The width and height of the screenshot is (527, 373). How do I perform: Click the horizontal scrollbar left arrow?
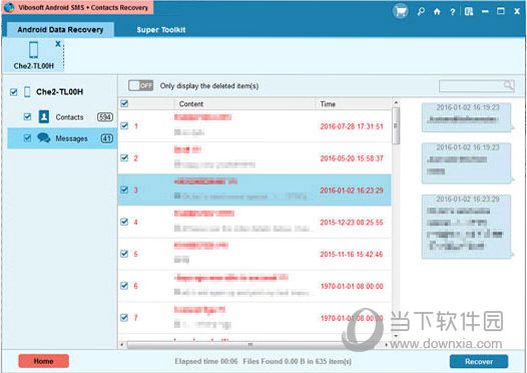122,345
